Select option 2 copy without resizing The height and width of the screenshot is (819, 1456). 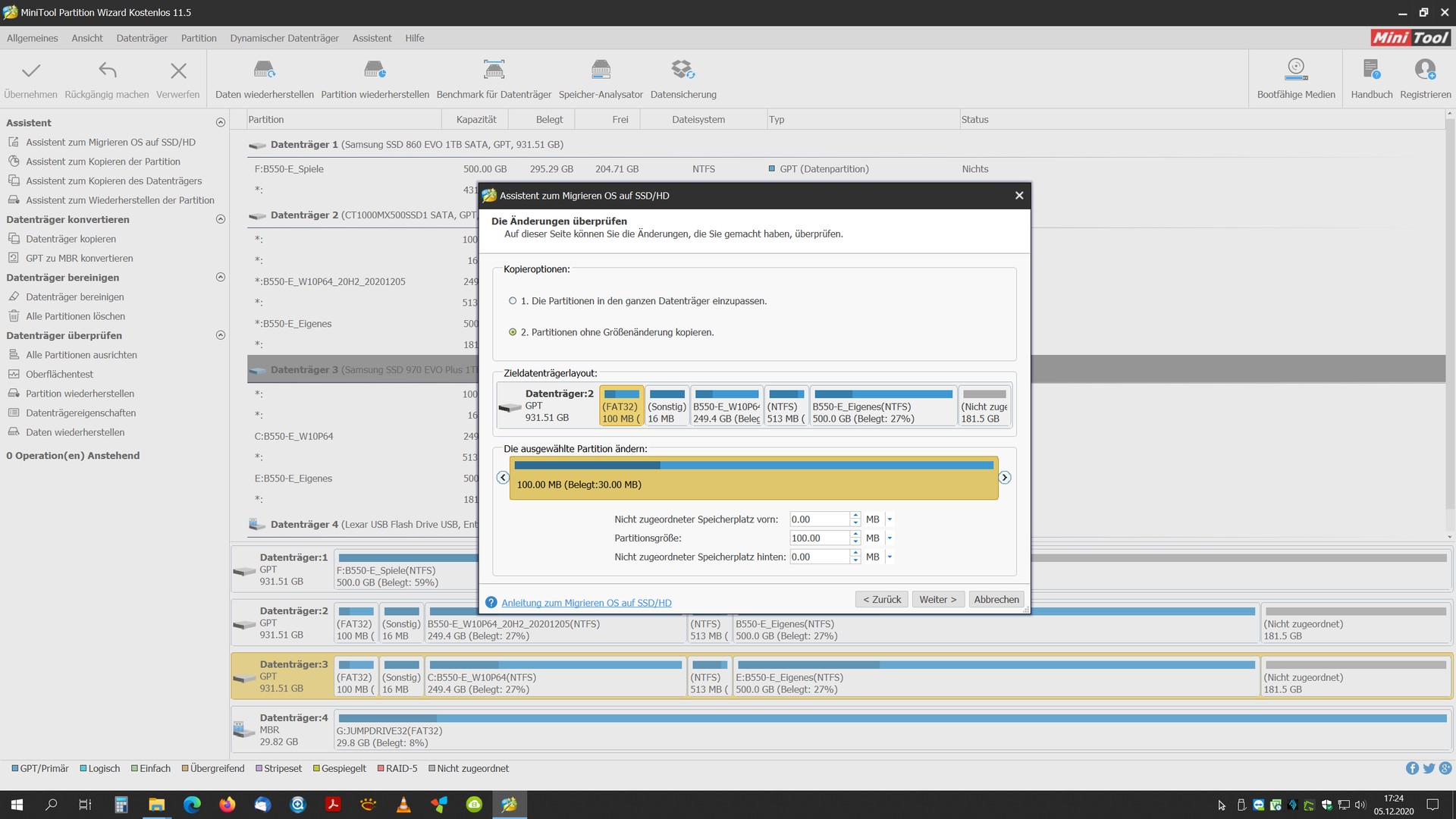tap(513, 332)
